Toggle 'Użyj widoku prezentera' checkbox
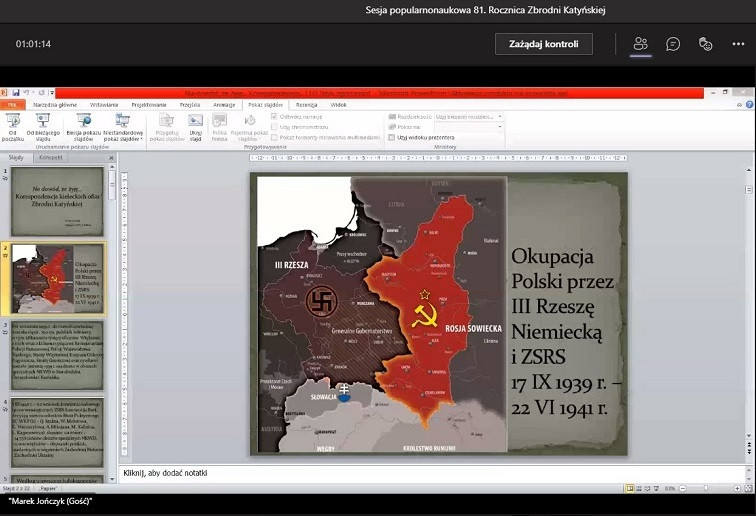This screenshot has width=756, height=516. point(392,137)
